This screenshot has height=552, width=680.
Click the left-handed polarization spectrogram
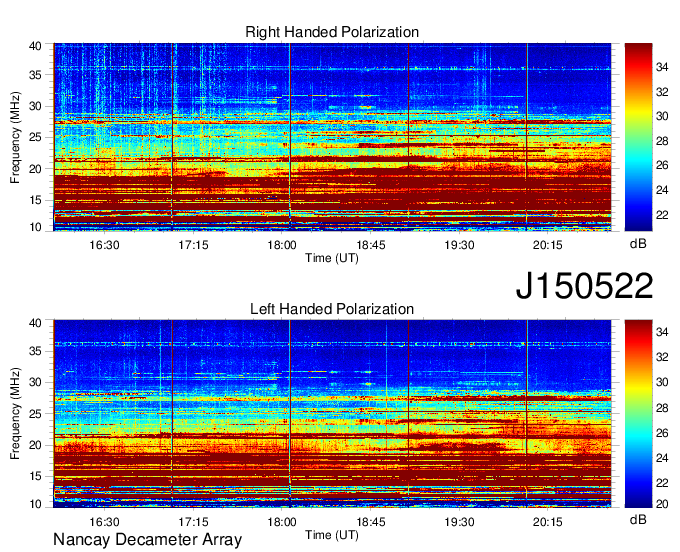(x=332, y=414)
